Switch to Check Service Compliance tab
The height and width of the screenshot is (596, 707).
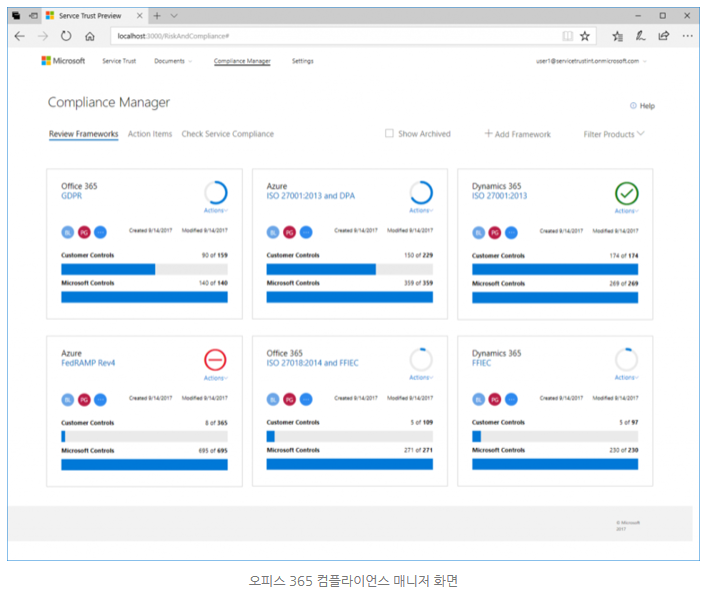point(227,134)
